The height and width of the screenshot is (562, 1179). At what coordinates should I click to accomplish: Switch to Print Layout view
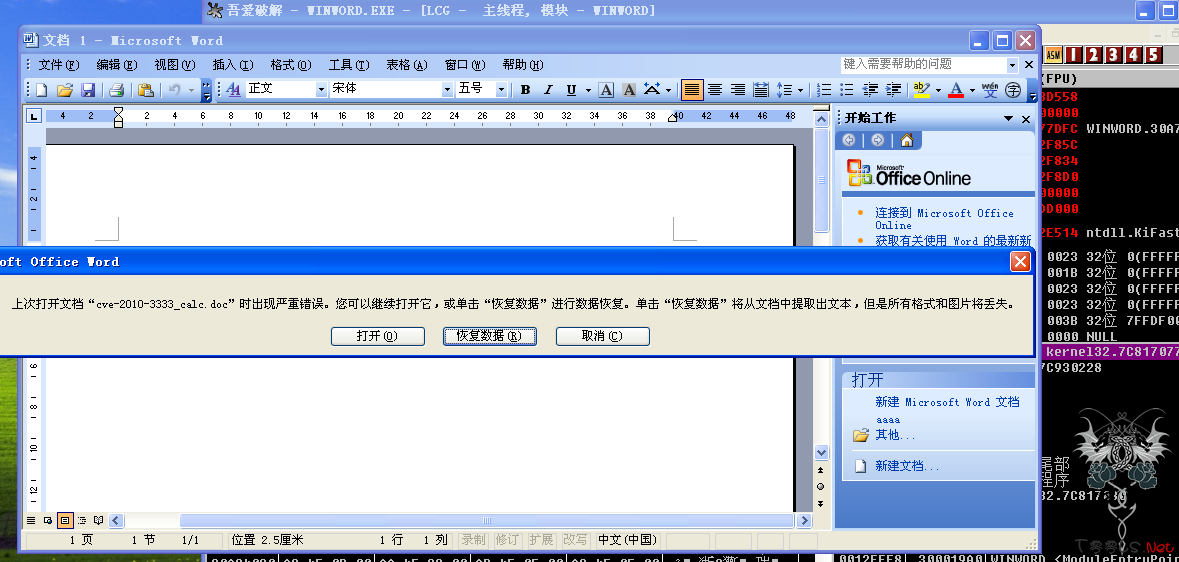[x=65, y=520]
